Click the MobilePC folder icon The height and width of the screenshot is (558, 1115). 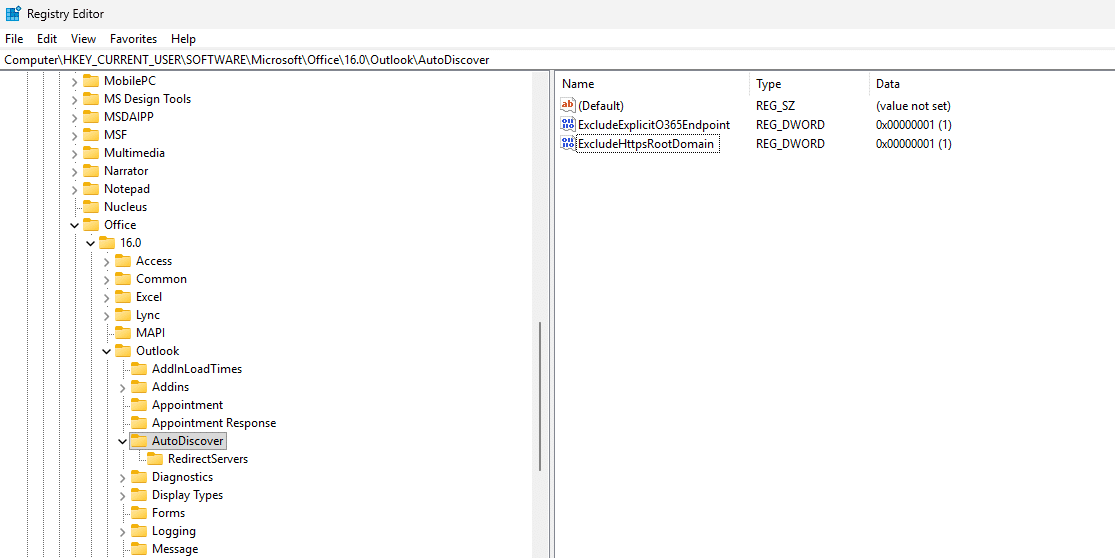pos(90,81)
